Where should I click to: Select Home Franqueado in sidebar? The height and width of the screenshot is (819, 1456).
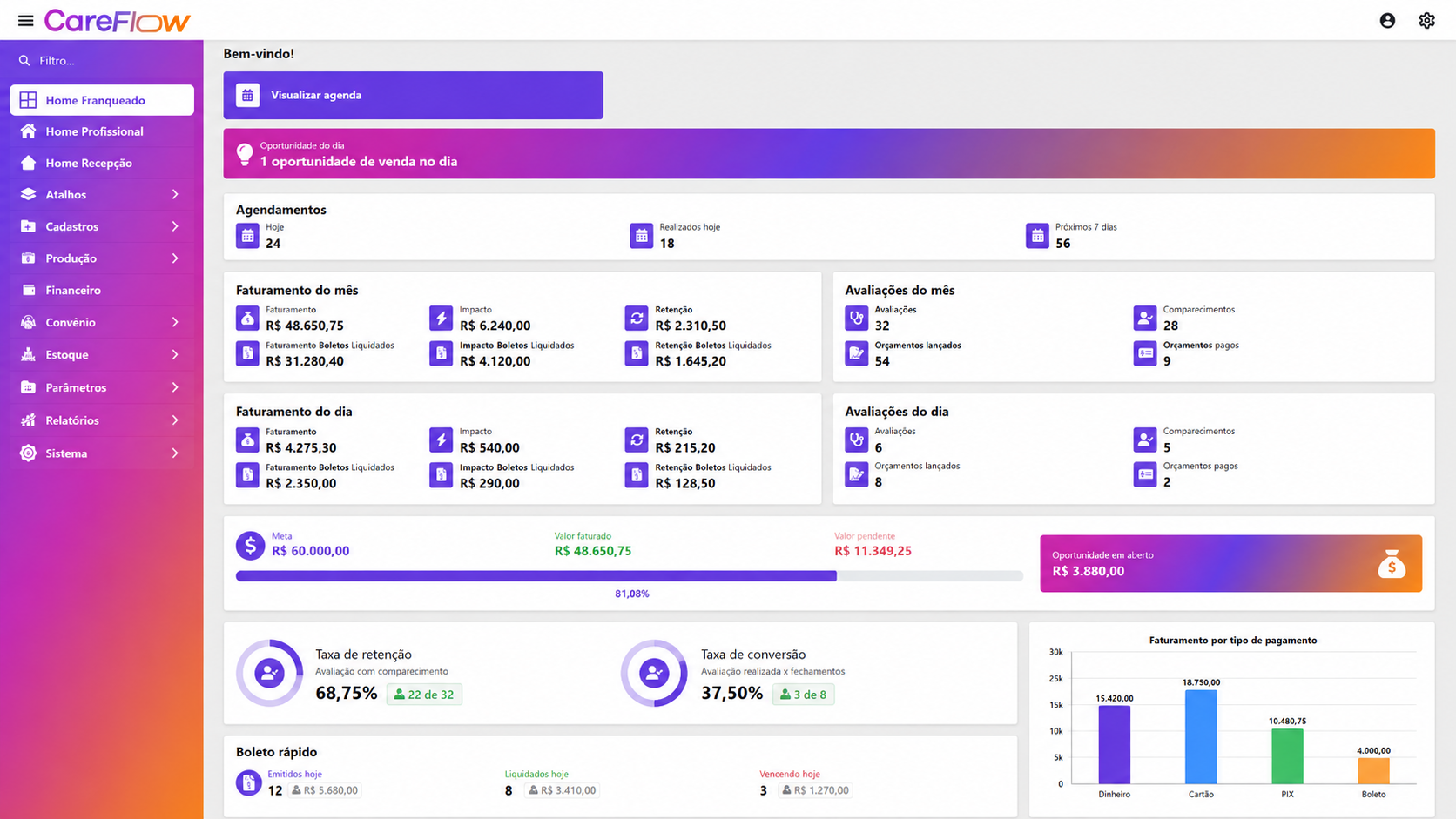point(102,100)
